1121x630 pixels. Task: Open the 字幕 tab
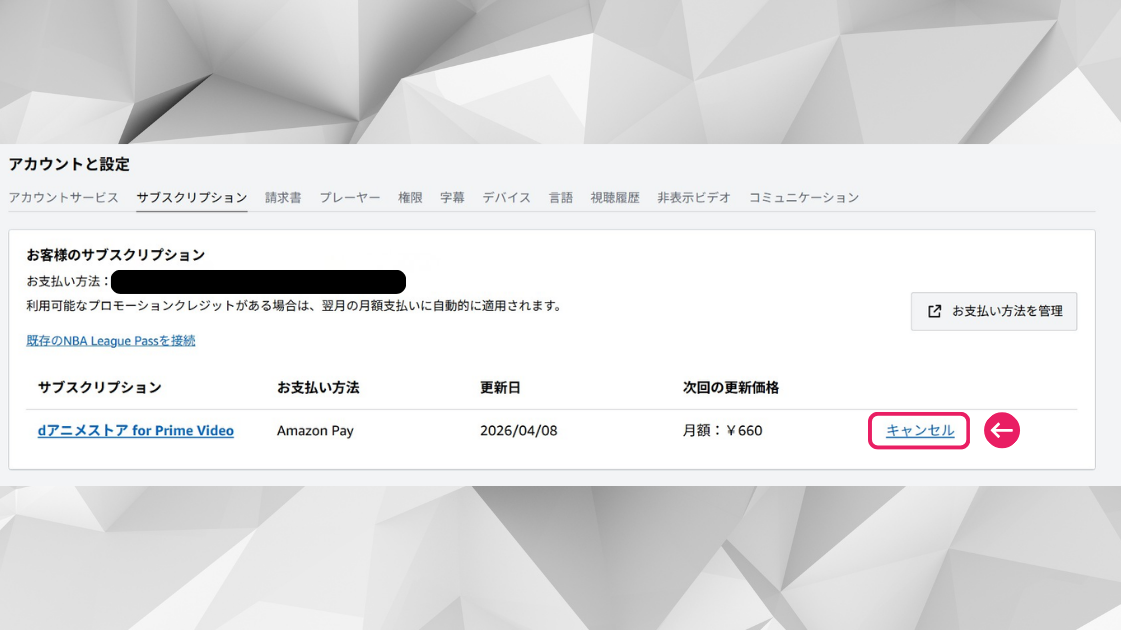(452, 198)
